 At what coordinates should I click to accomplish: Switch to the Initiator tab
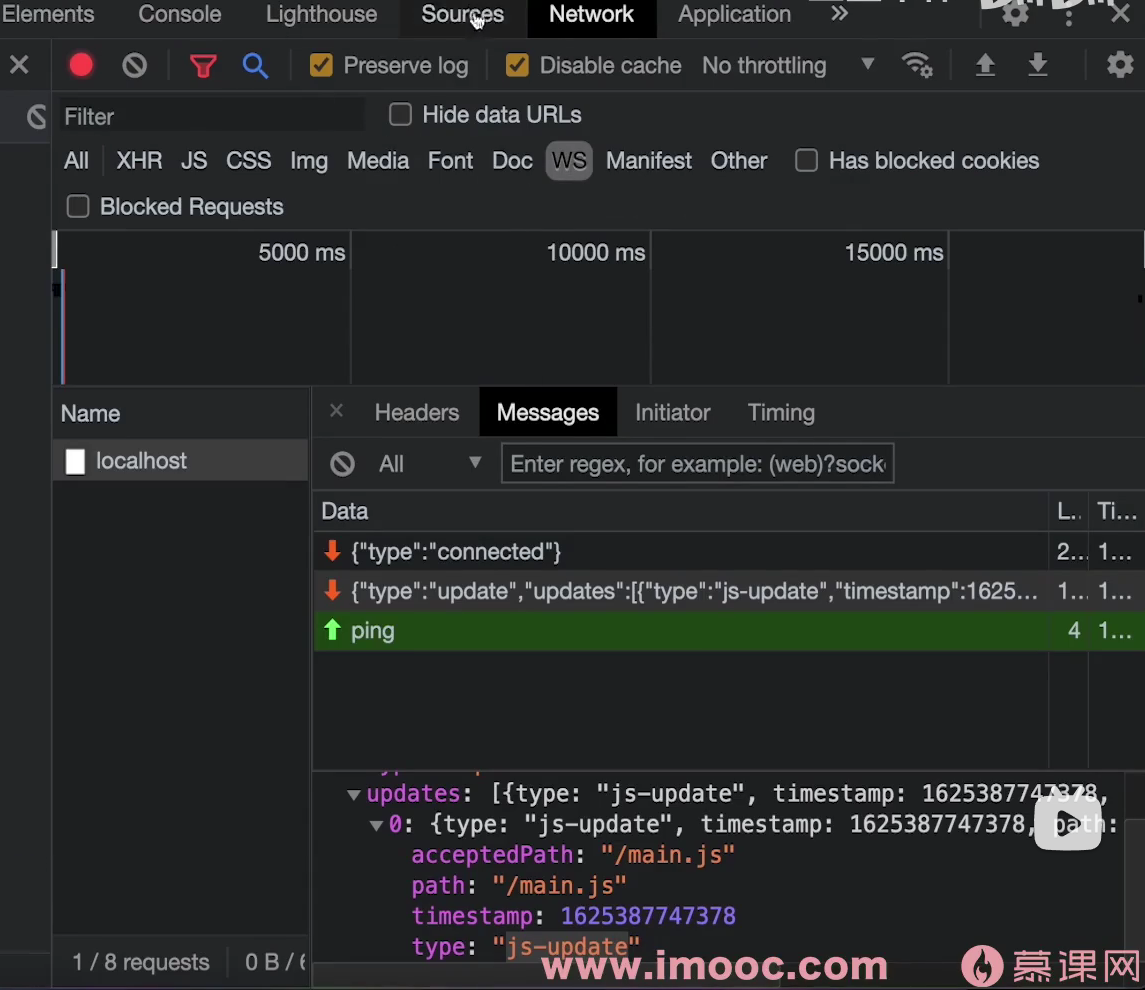tap(673, 412)
